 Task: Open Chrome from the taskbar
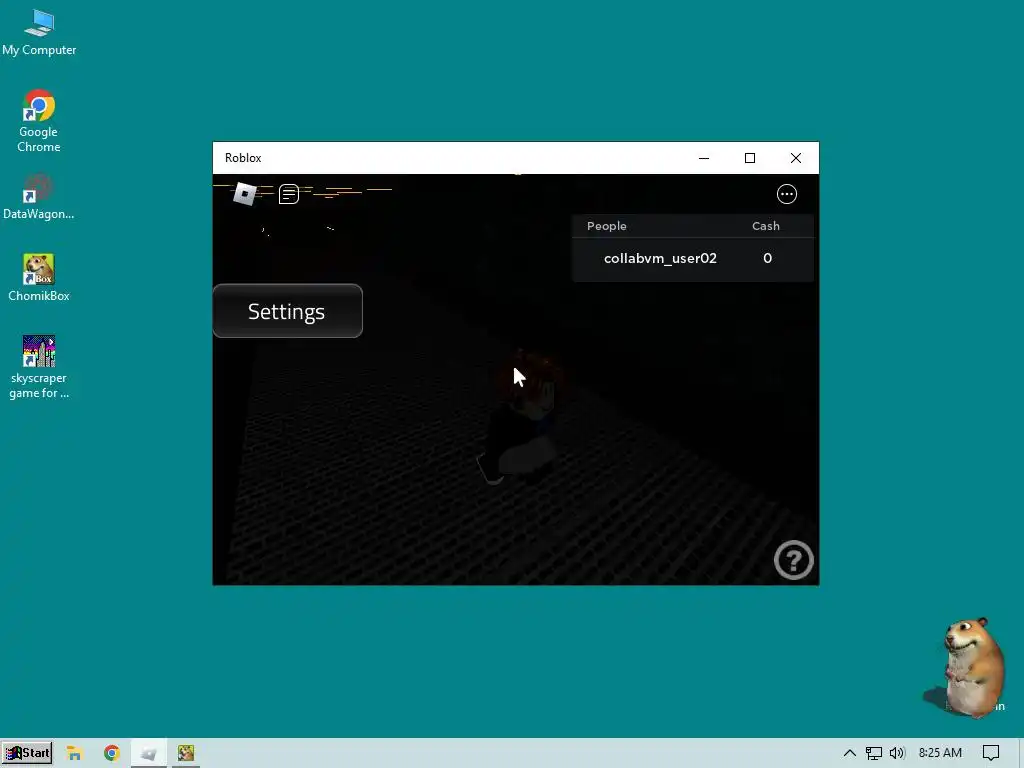[x=112, y=753]
